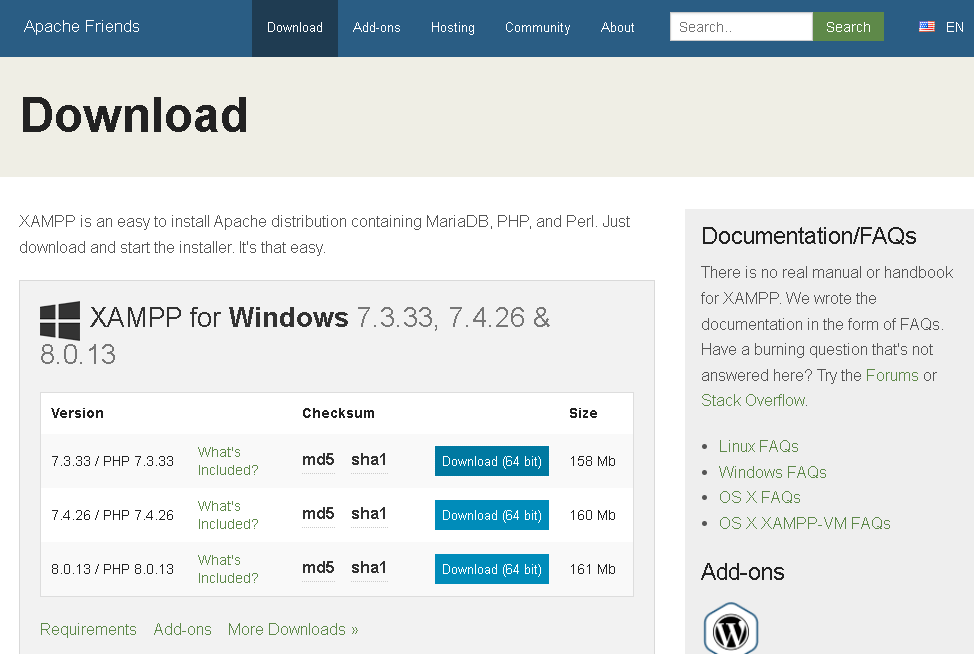Open the Requirements link
This screenshot has width=974, height=654.
point(88,629)
